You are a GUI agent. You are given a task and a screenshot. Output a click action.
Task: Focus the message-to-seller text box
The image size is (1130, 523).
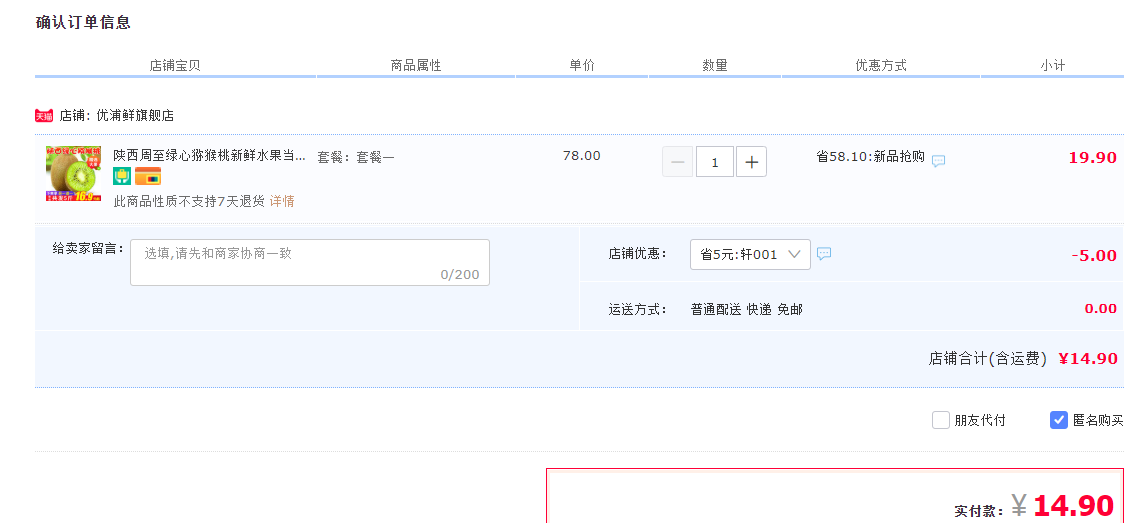click(310, 262)
